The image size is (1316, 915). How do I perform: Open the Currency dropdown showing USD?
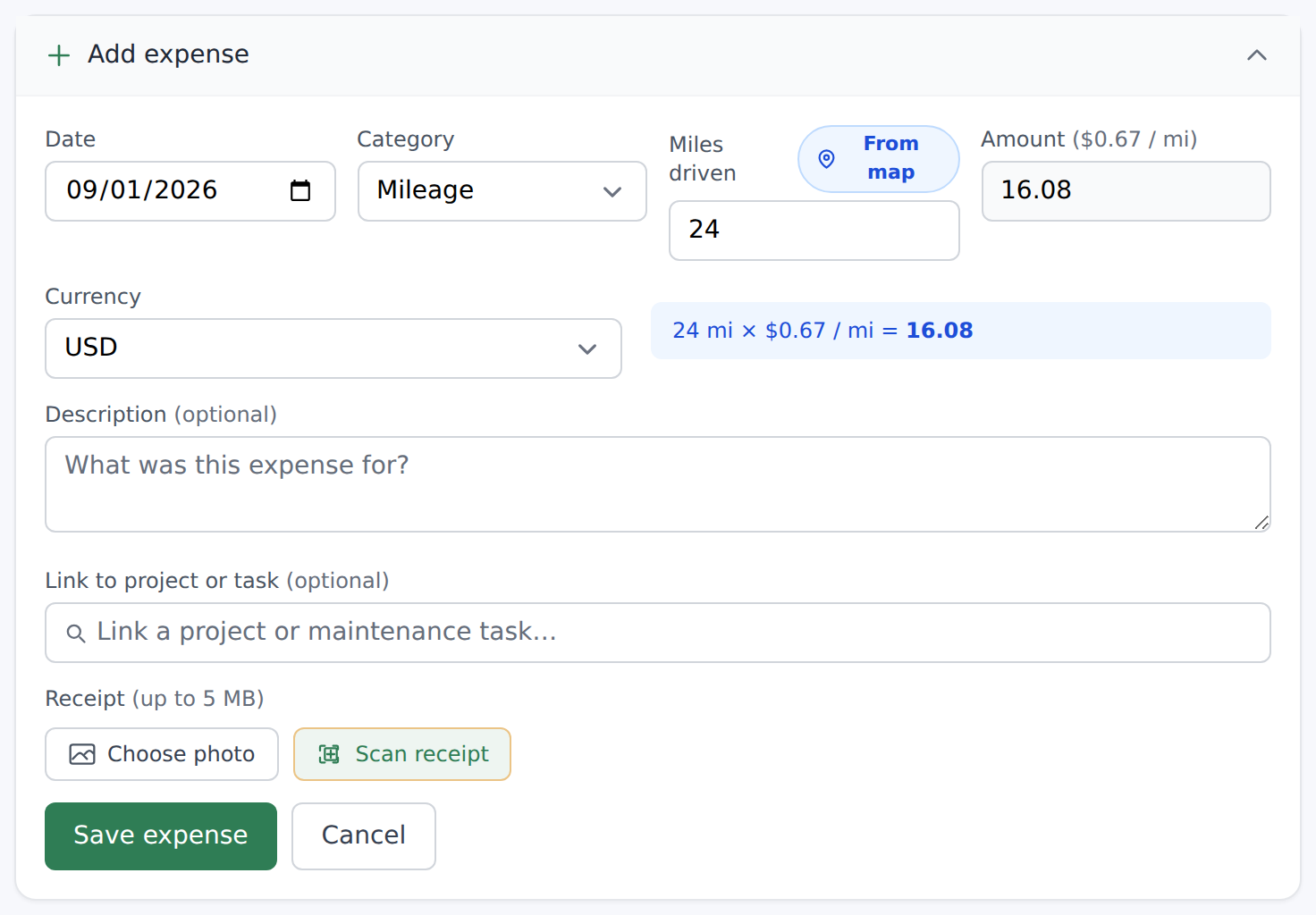(333, 348)
